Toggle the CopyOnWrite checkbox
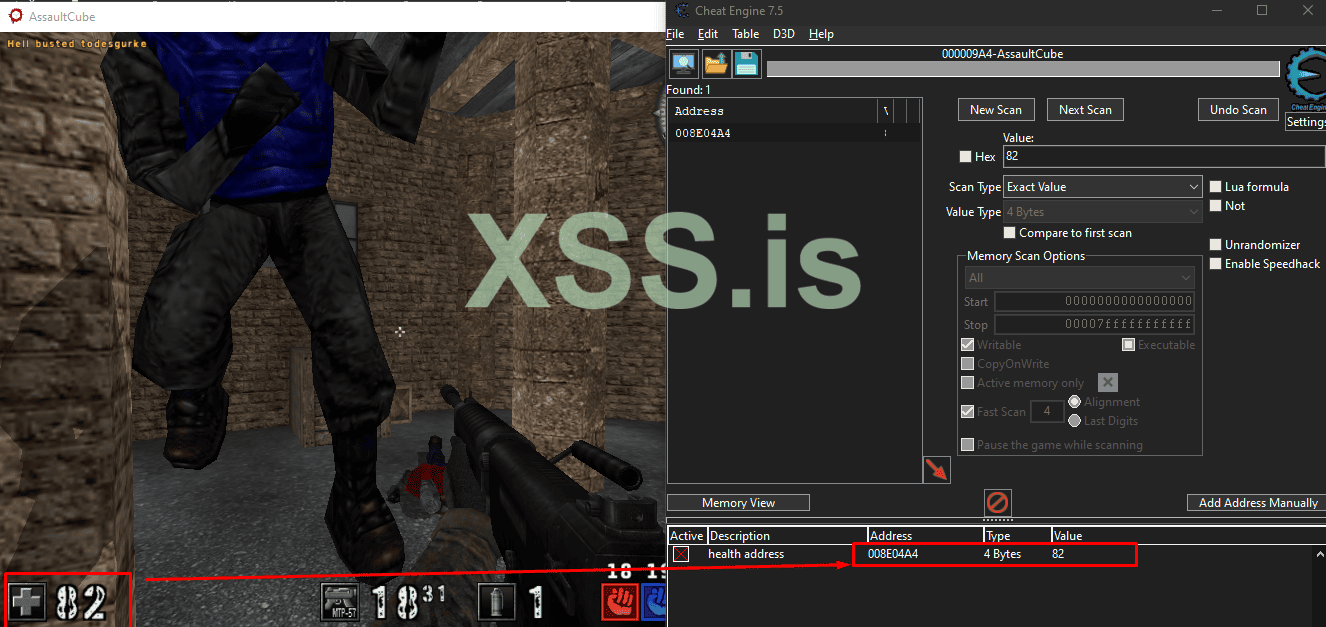The height and width of the screenshot is (627, 1326). pos(967,364)
